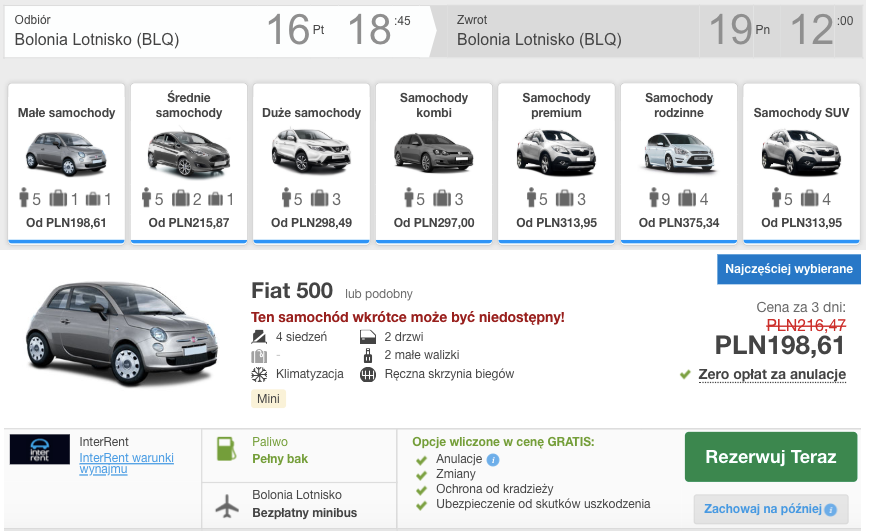The image size is (869, 532).
Task: Click the Rezerwuj Teraz button
Action: coord(771,457)
